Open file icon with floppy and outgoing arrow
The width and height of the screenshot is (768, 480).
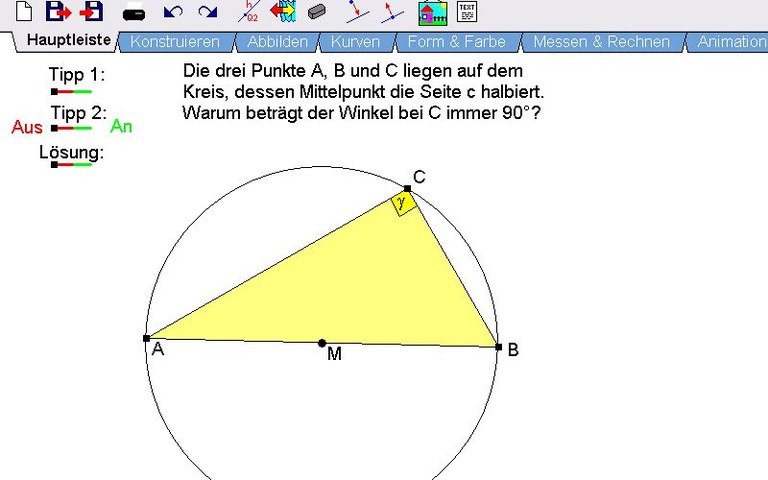pos(58,11)
